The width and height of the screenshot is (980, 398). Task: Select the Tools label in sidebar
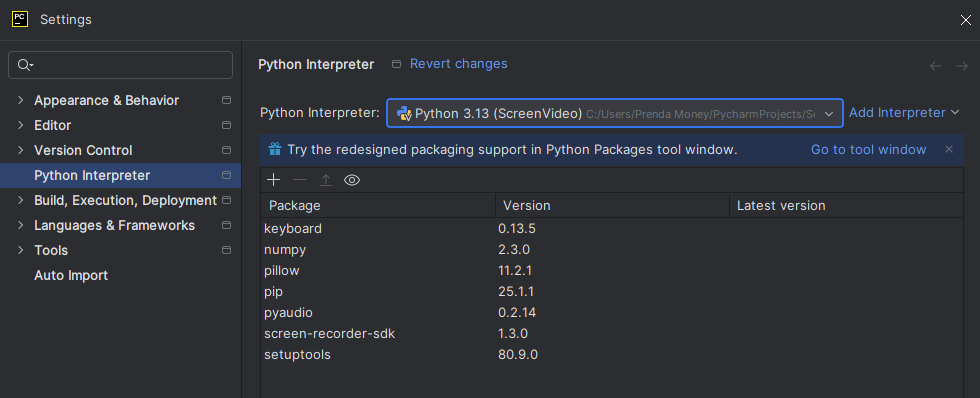[51, 250]
